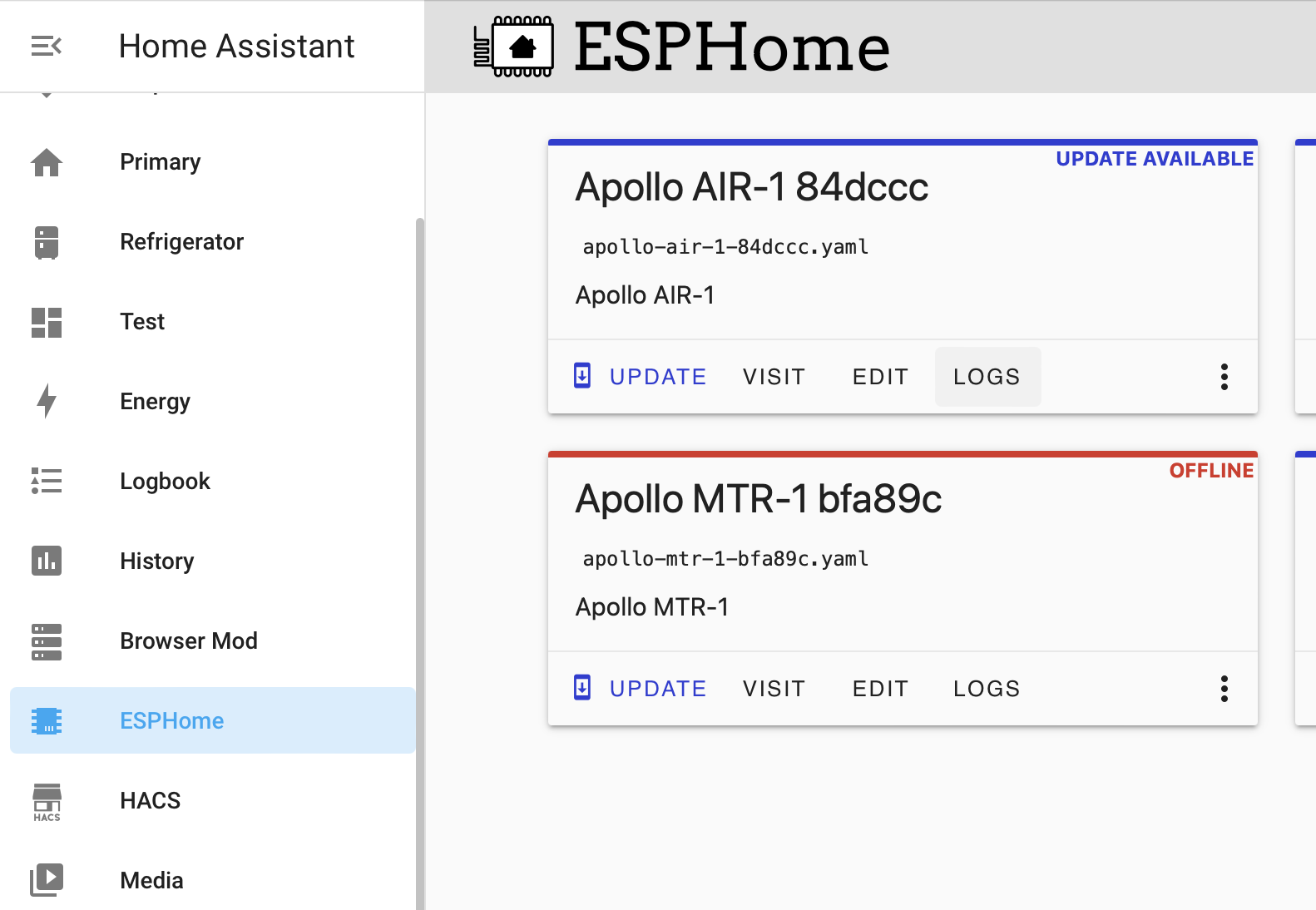Click the Browser Mod server icon
The height and width of the screenshot is (910, 1316).
(47, 641)
